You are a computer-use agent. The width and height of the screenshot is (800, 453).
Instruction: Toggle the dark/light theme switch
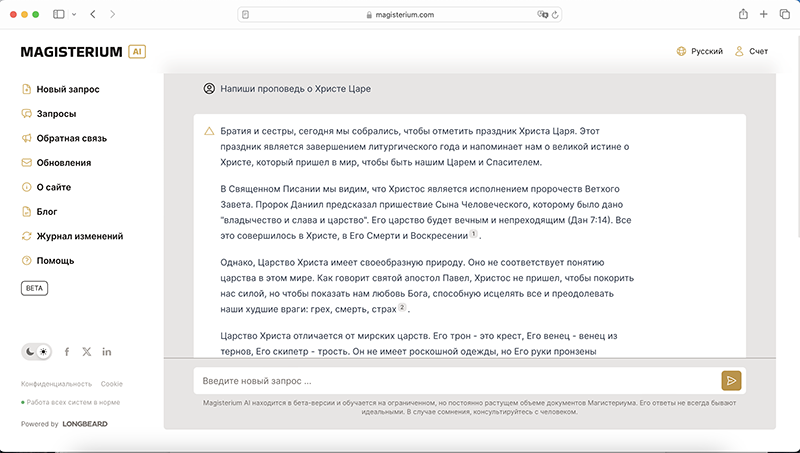tap(36, 352)
